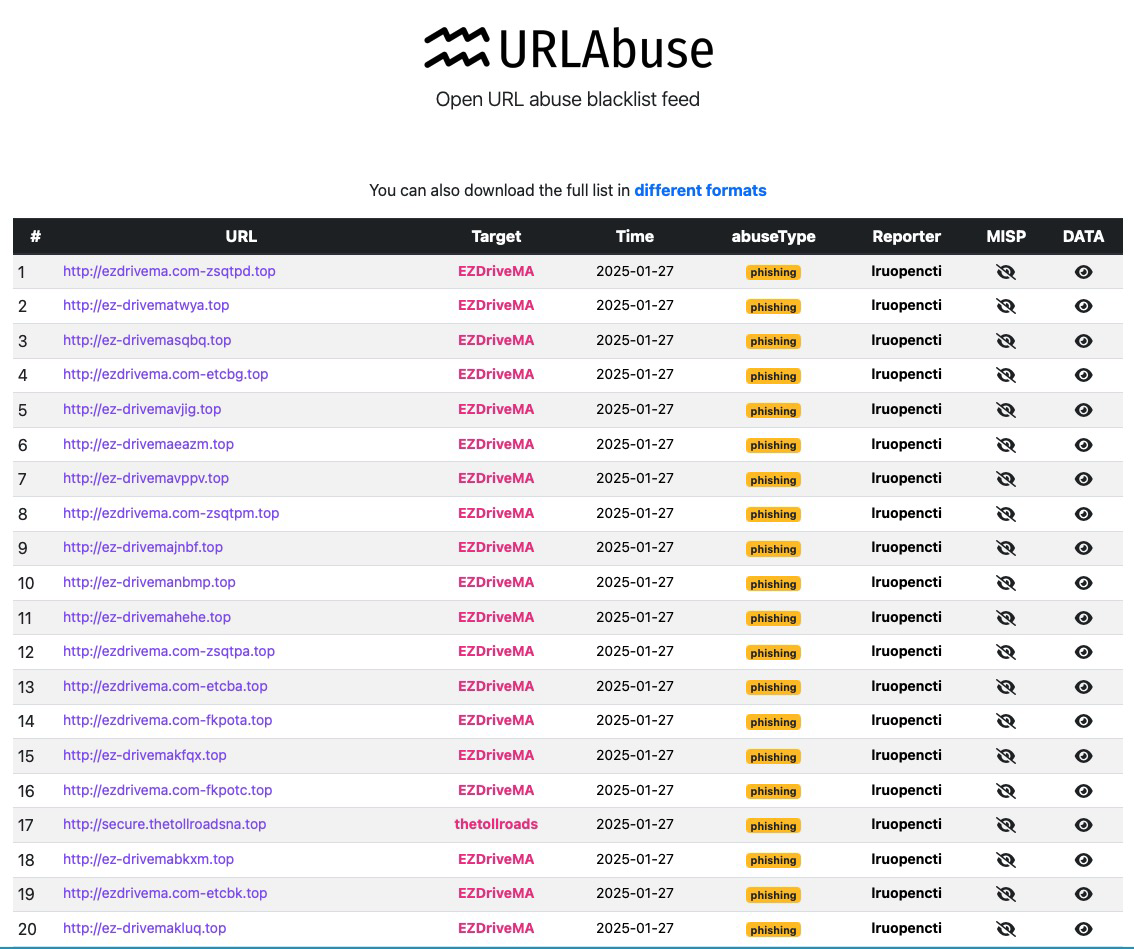Toggle MISP icon for ezdrivema.com-etcbg.top
Viewport: 1134px width, 949px height.
[x=1006, y=375]
